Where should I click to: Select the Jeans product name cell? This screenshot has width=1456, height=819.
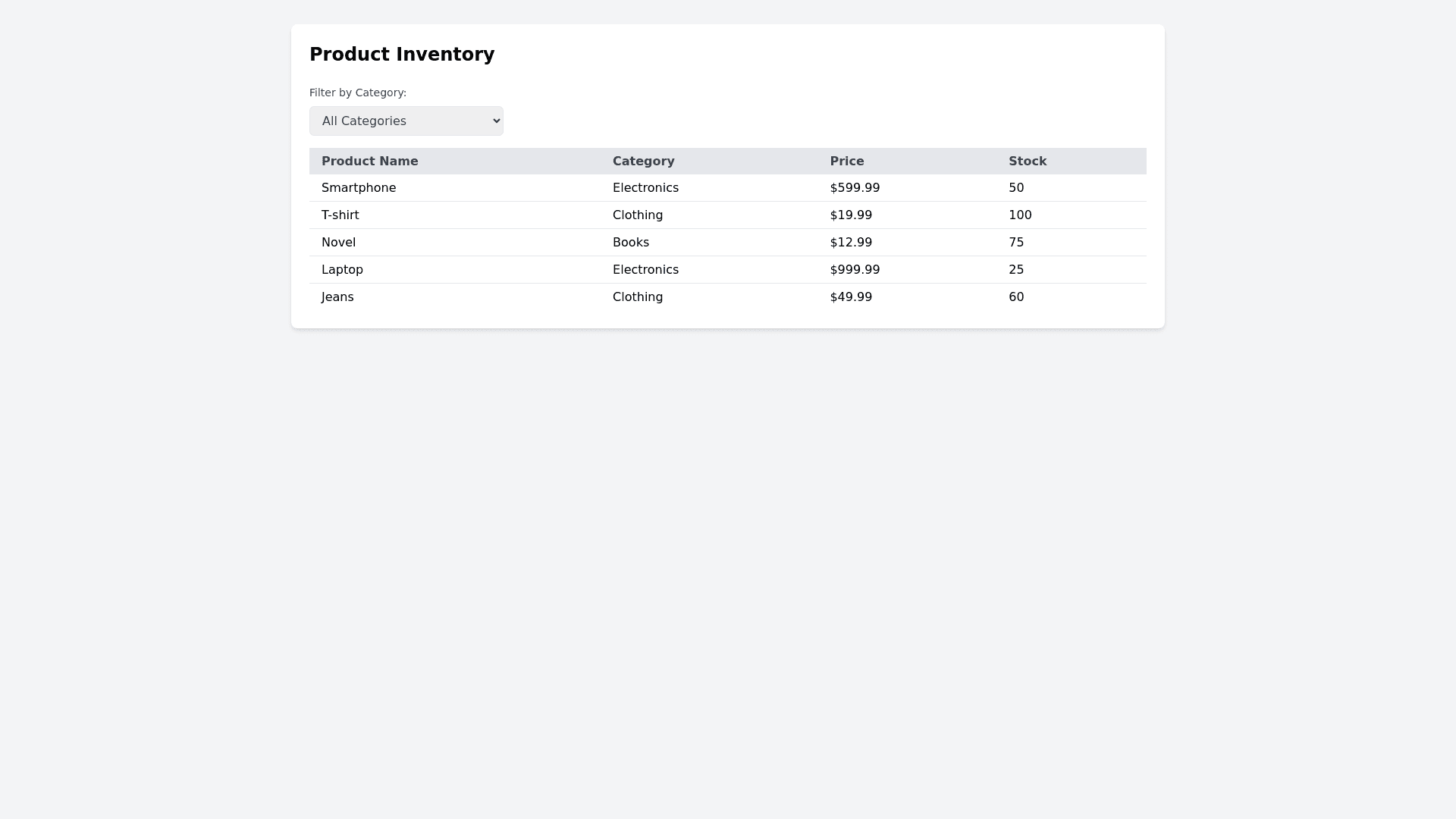[x=337, y=297]
